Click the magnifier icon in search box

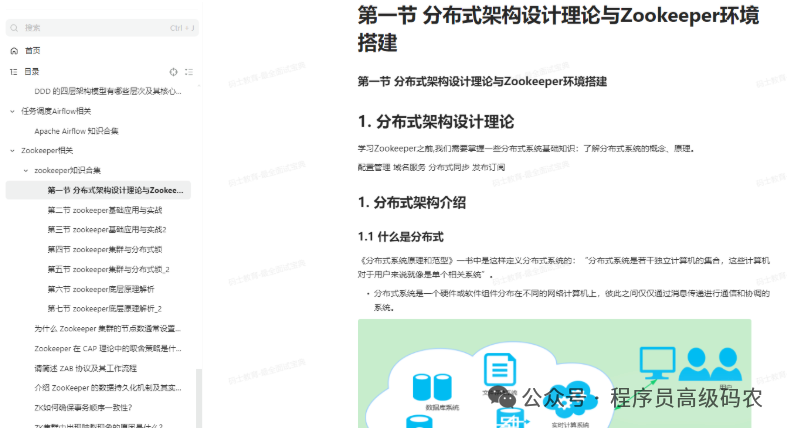pyautogui.click(x=14, y=28)
